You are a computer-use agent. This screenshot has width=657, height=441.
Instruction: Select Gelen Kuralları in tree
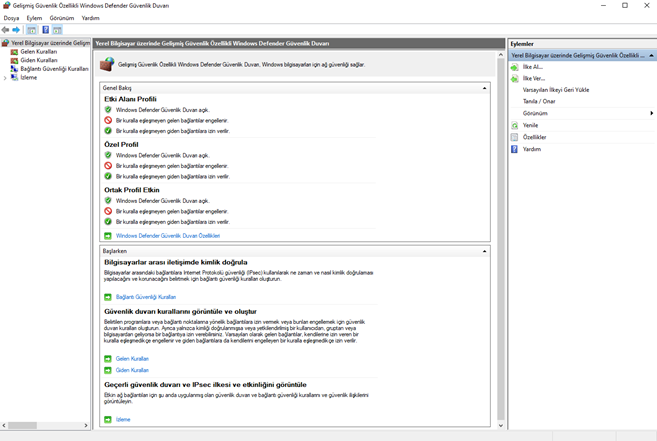point(39,52)
